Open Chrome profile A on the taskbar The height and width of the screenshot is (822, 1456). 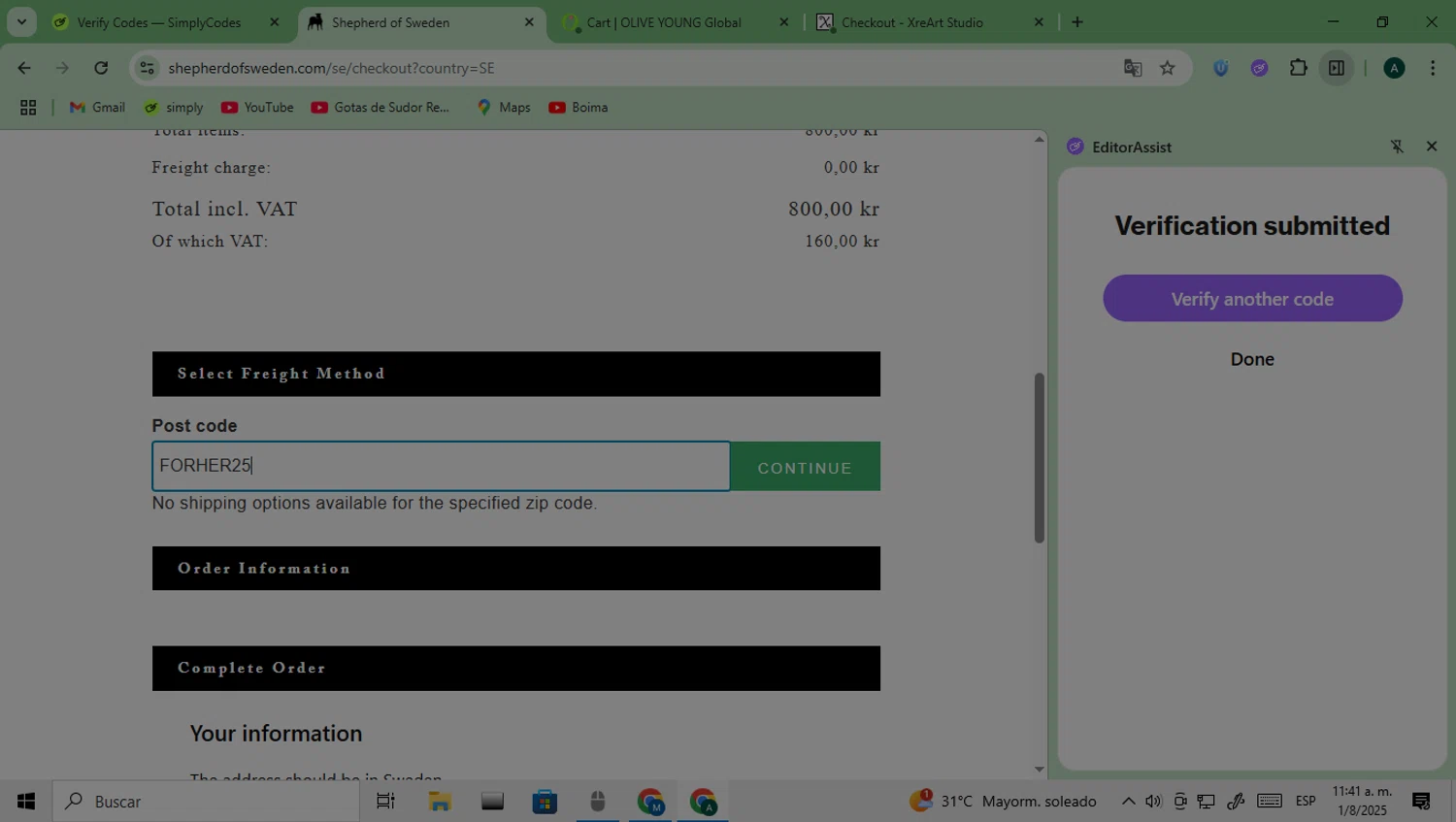click(703, 801)
